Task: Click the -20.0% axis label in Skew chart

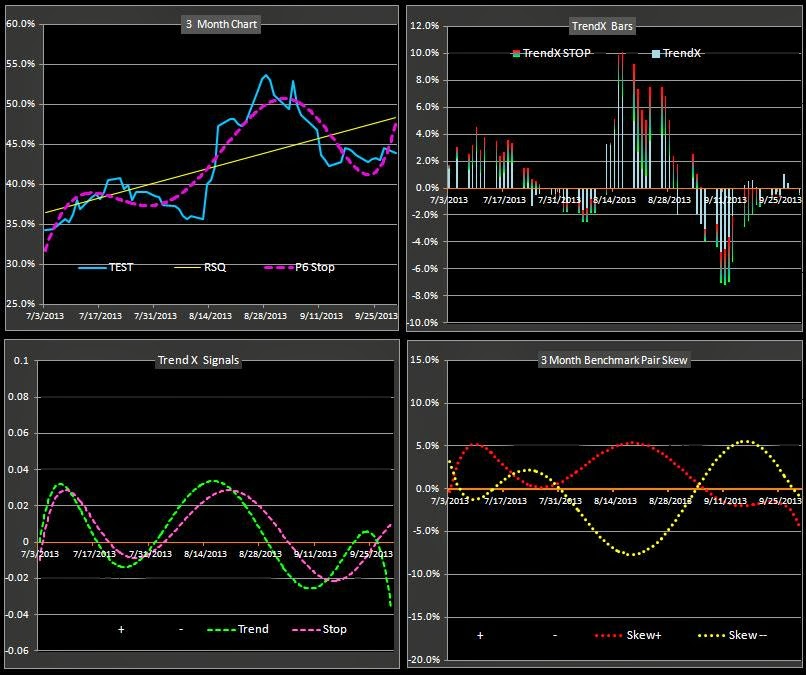Action: pos(424,660)
